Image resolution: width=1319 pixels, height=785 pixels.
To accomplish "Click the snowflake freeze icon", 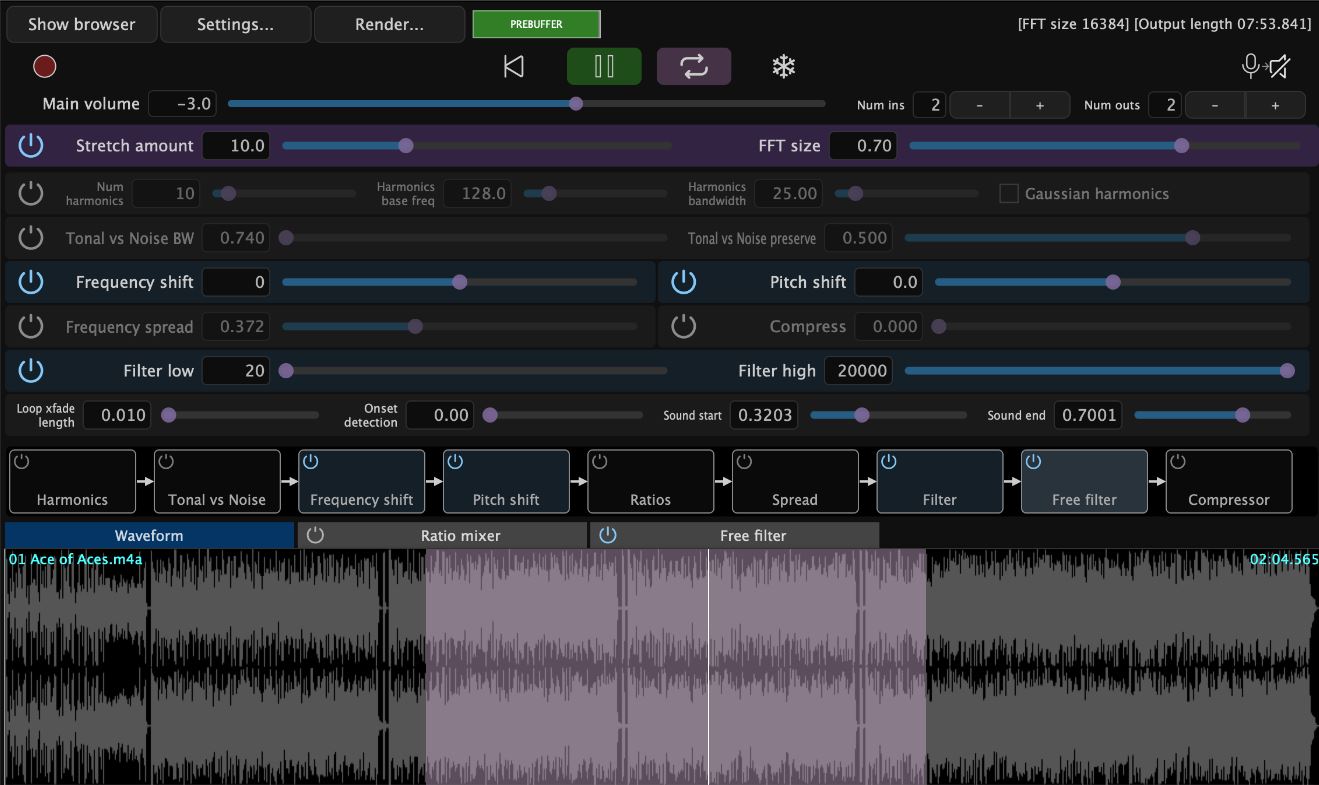I will [783, 66].
